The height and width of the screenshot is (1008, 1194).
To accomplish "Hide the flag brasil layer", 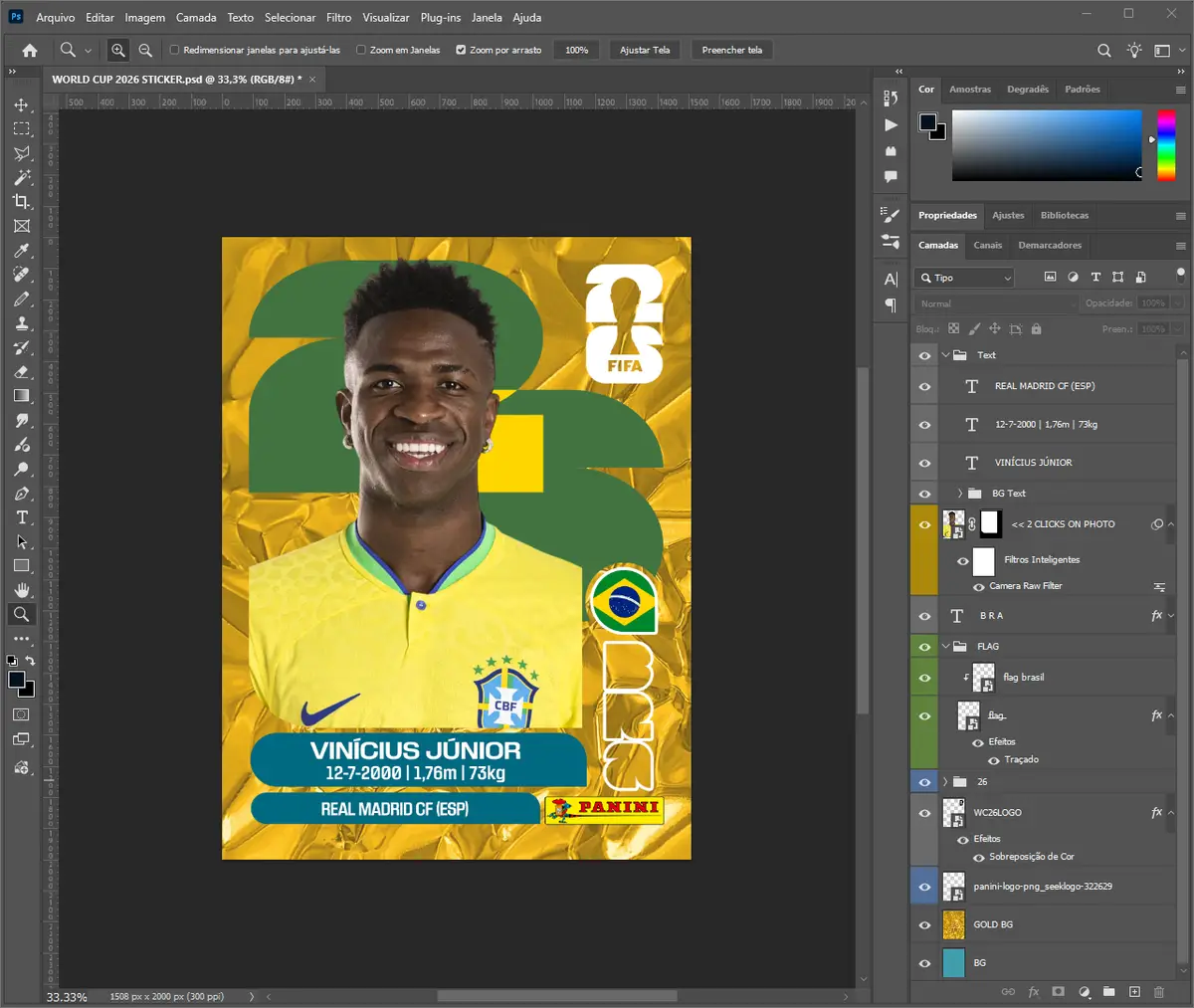I will click(x=924, y=678).
